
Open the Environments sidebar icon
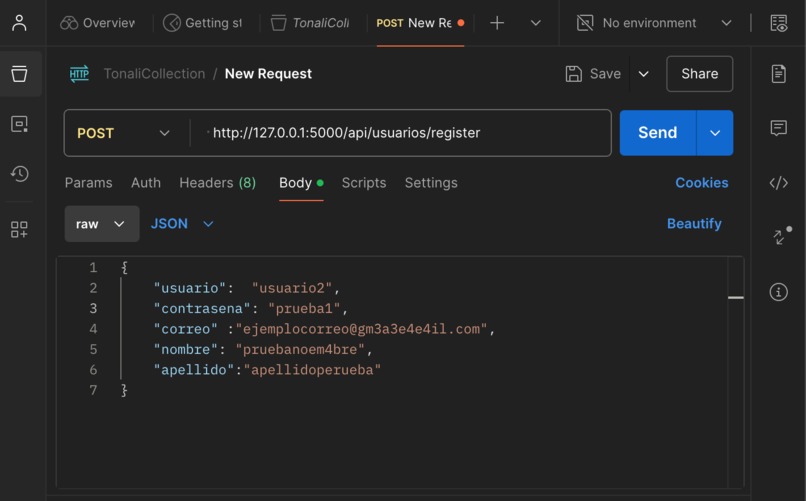(x=20, y=124)
